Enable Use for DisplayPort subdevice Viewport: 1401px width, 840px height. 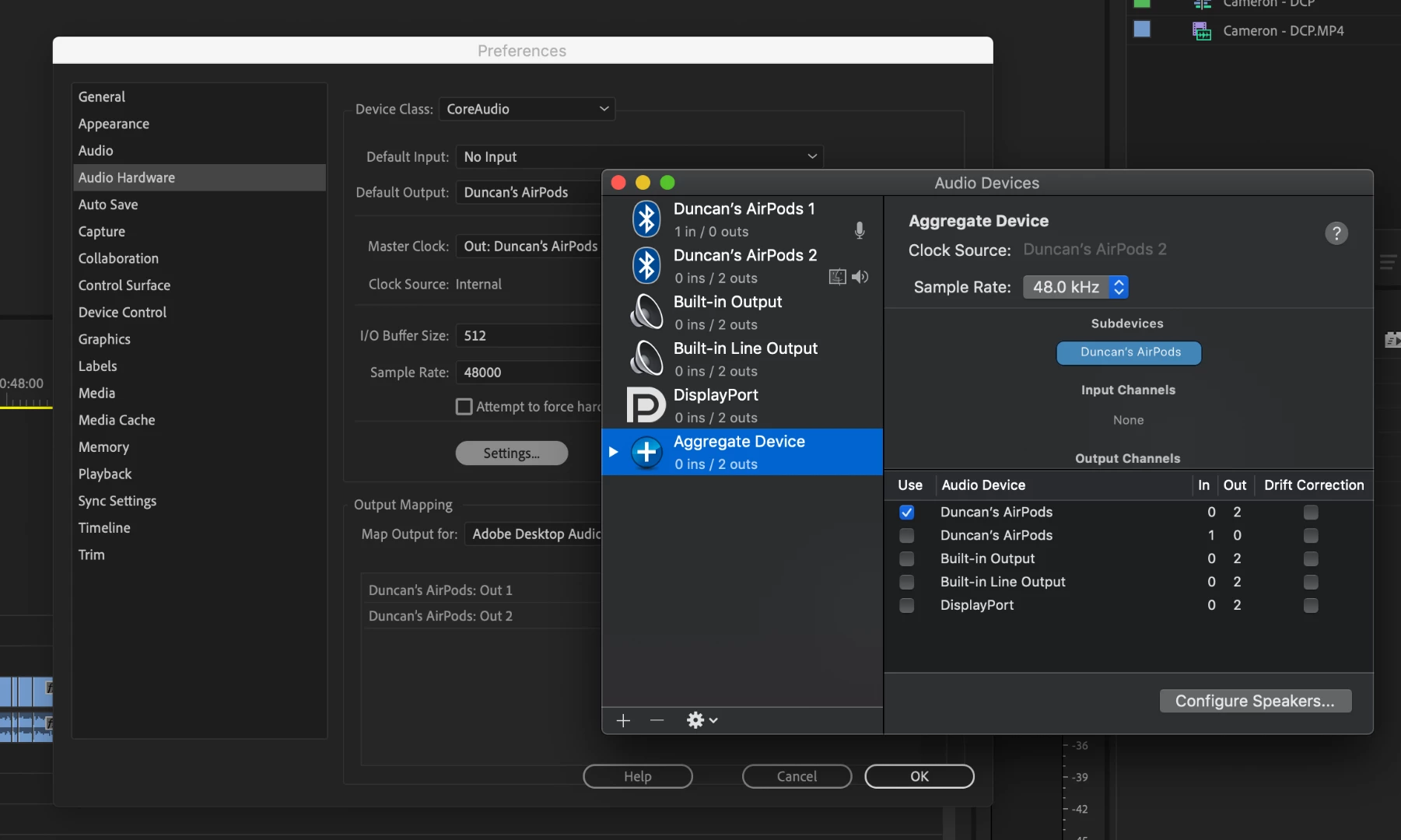[x=906, y=606]
